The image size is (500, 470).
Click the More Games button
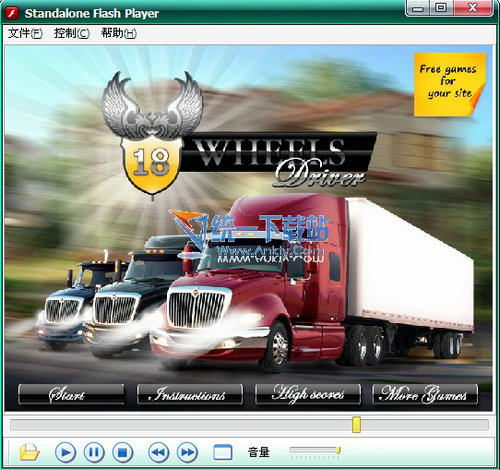tap(425, 394)
